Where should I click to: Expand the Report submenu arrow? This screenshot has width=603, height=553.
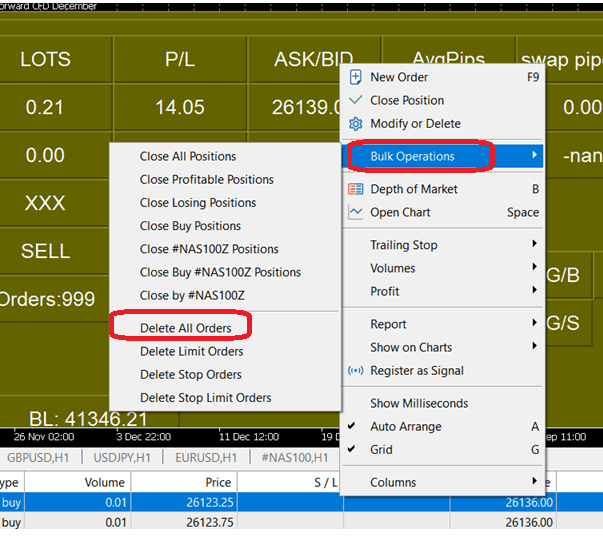click(535, 323)
